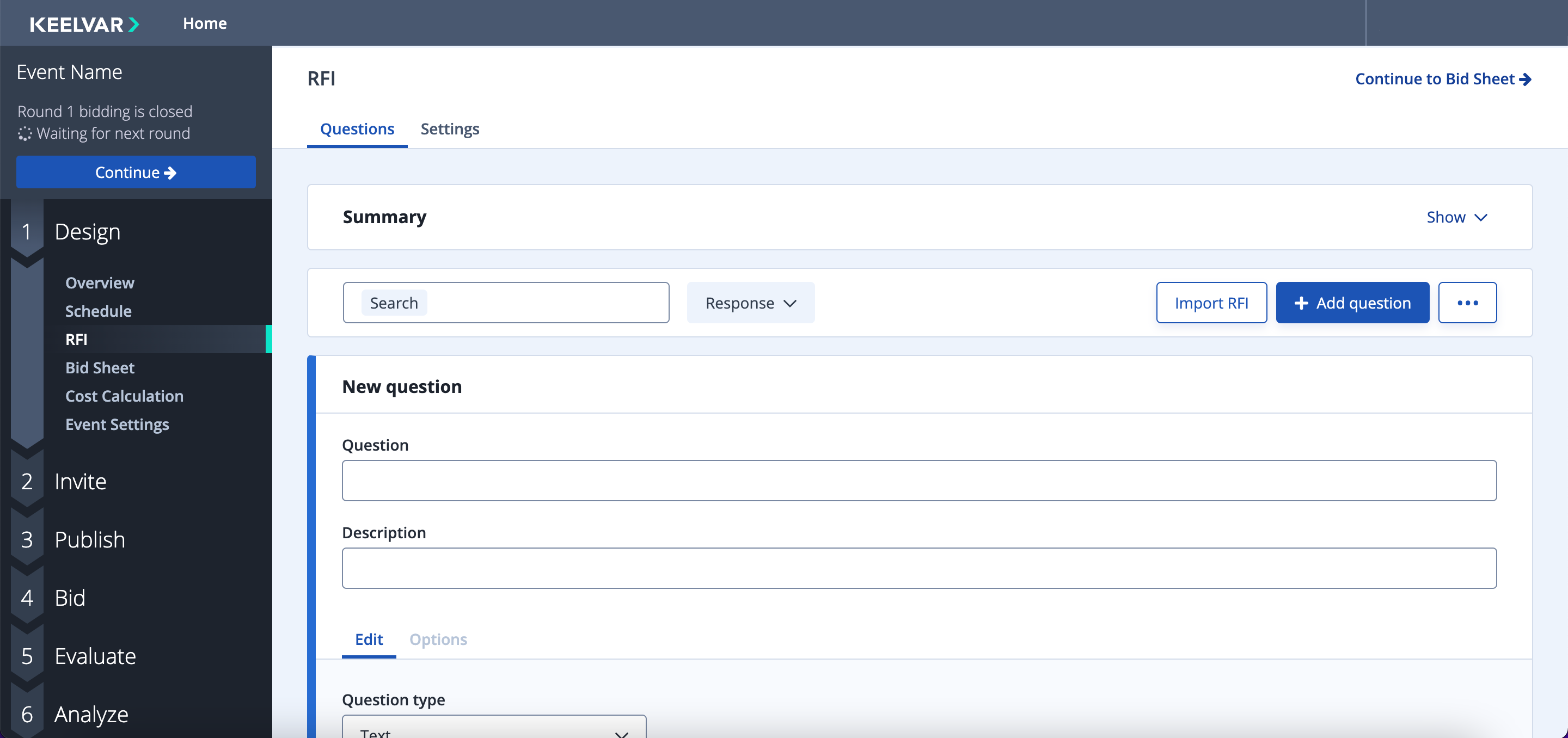Click the Keelvar logo
The width and height of the screenshot is (1568, 738).
[x=84, y=24]
